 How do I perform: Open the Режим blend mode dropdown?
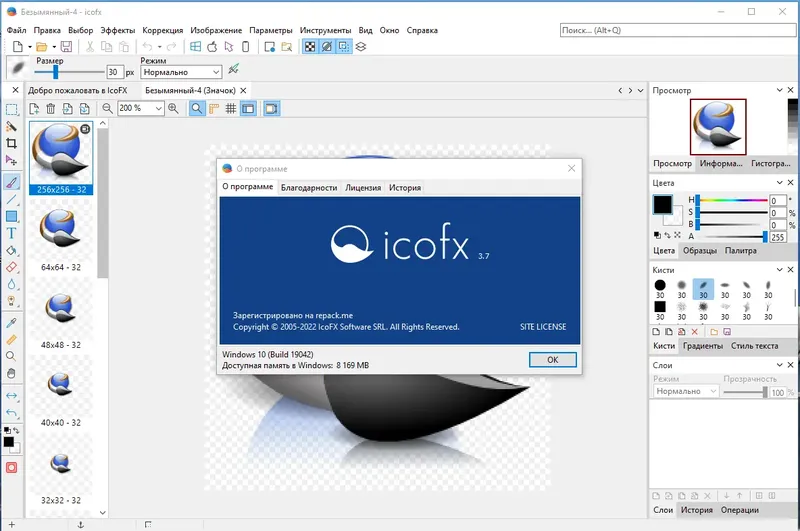(182, 72)
